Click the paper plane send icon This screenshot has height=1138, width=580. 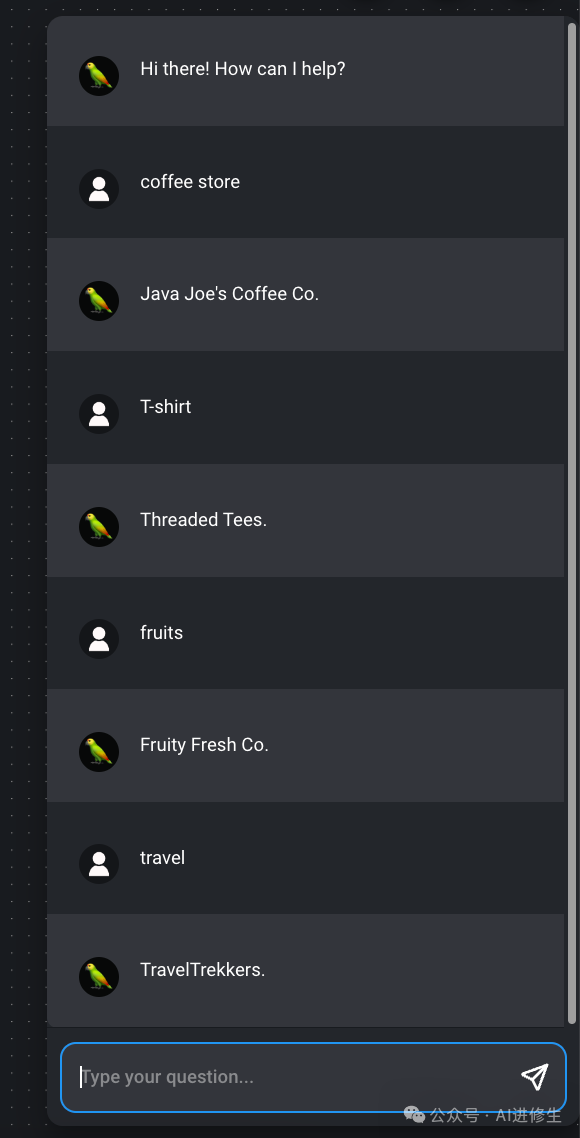(x=534, y=1077)
